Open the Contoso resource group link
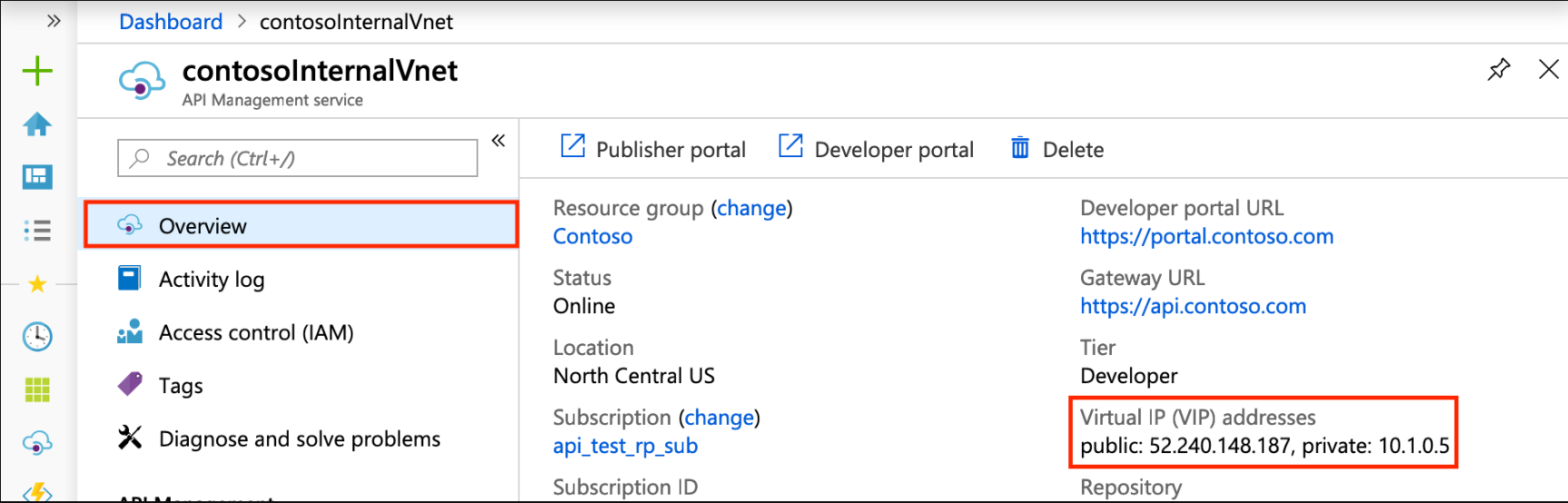 point(592,236)
